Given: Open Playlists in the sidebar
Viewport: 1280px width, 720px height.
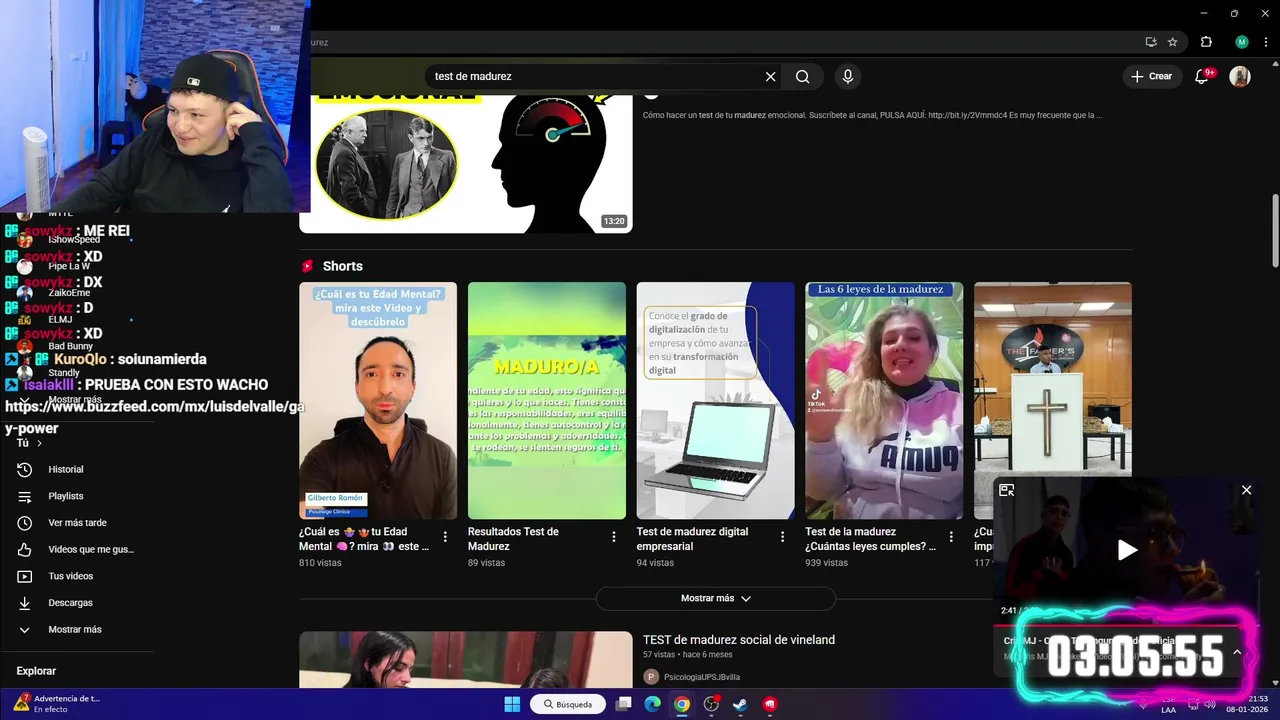Looking at the screenshot, I should (66, 496).
